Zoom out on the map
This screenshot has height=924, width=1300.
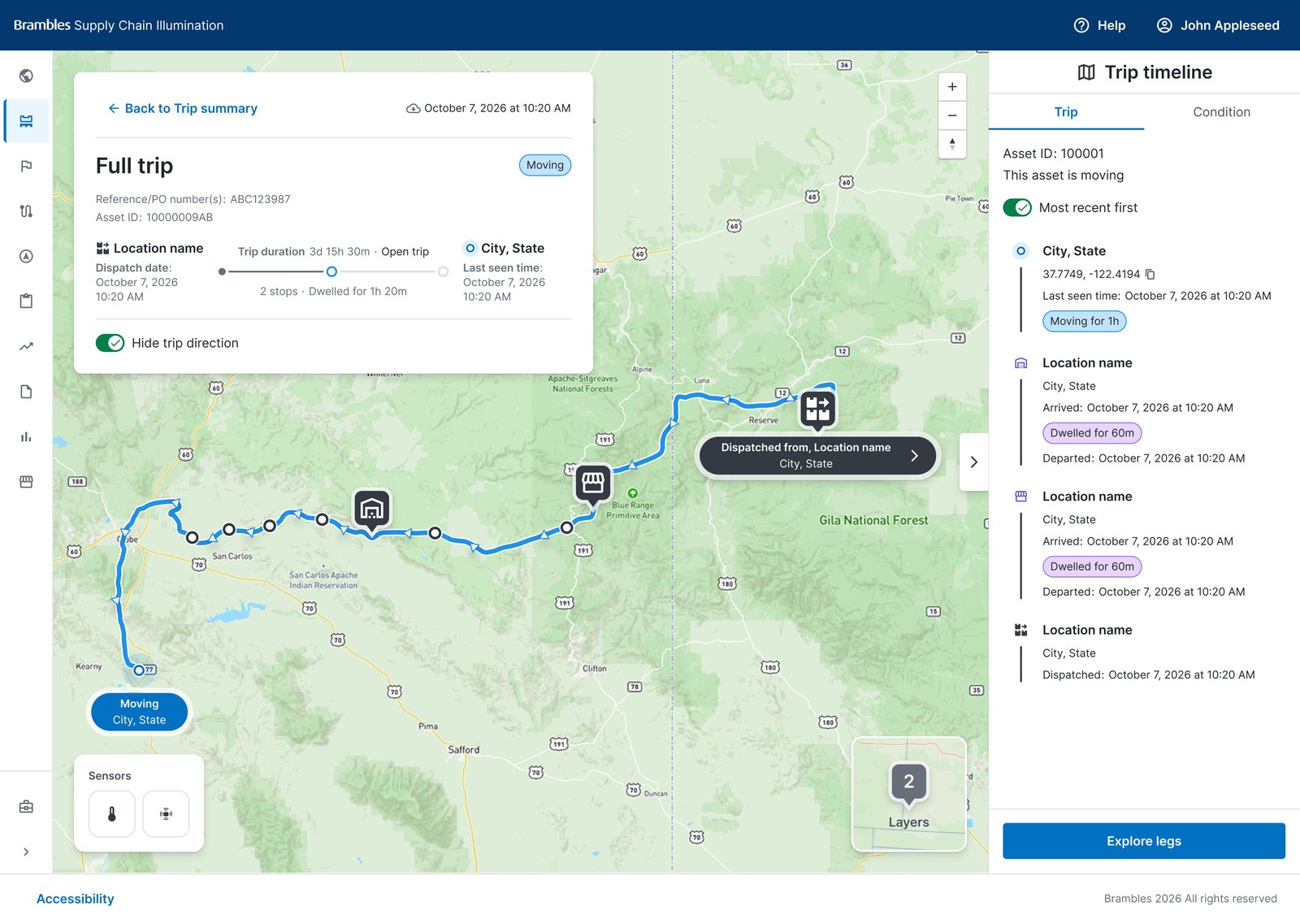pos(952,115)
